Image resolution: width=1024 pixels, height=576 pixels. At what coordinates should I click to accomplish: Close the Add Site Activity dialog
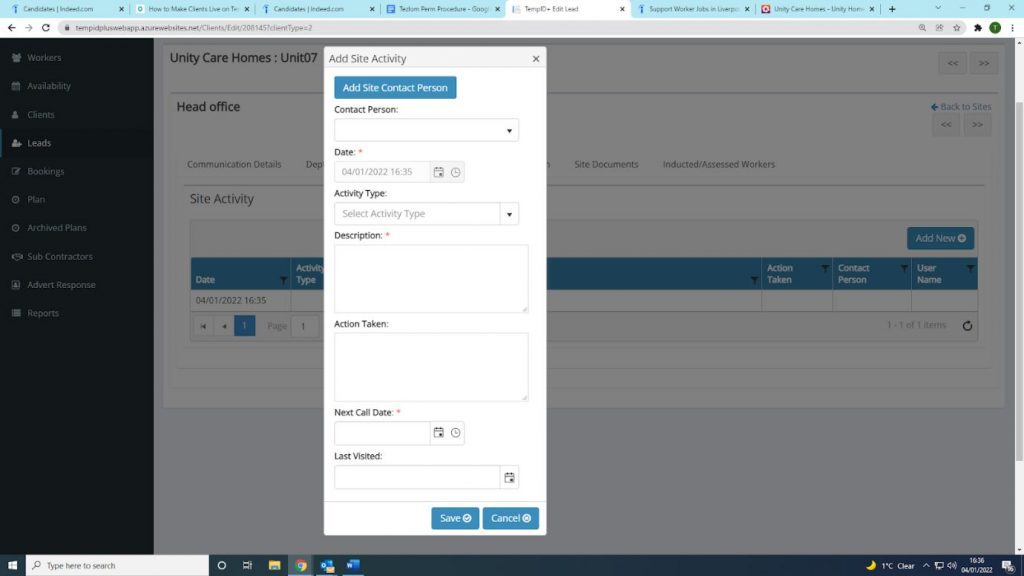point(536,59)
